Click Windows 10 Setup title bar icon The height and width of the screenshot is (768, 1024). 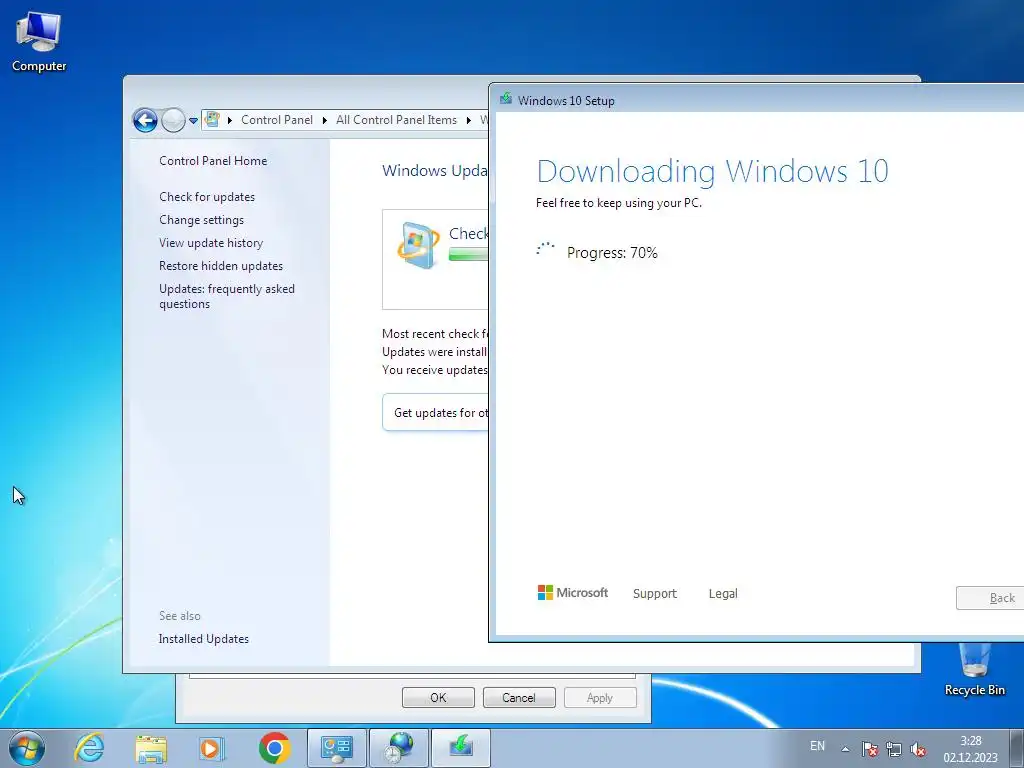click(x=505, y=99)
